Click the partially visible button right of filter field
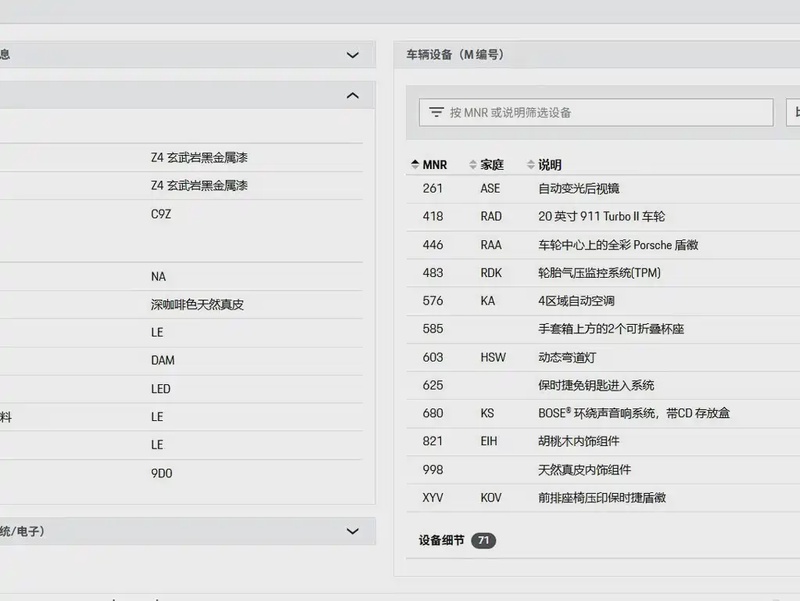The height and width of the screenshot is (601, 800). tap(793, 113)
